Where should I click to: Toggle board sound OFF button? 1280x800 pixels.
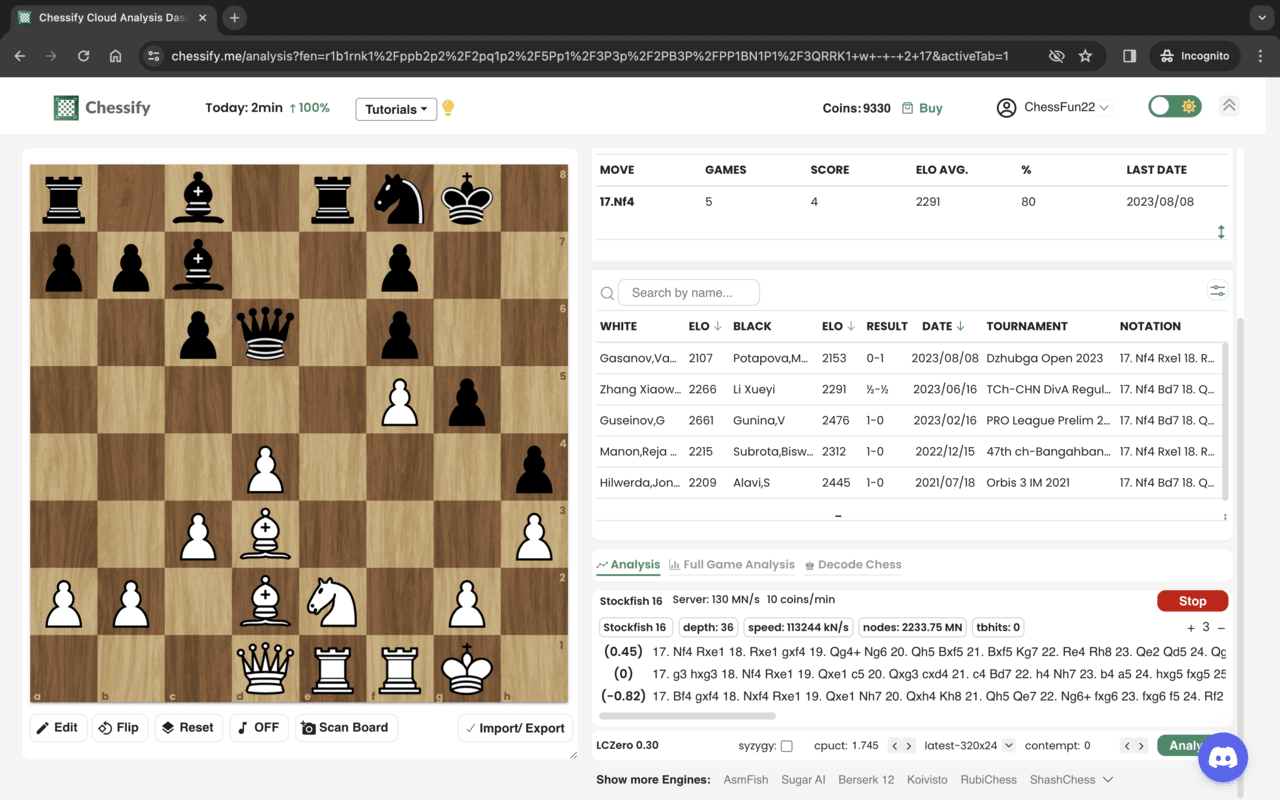(258, 728)
